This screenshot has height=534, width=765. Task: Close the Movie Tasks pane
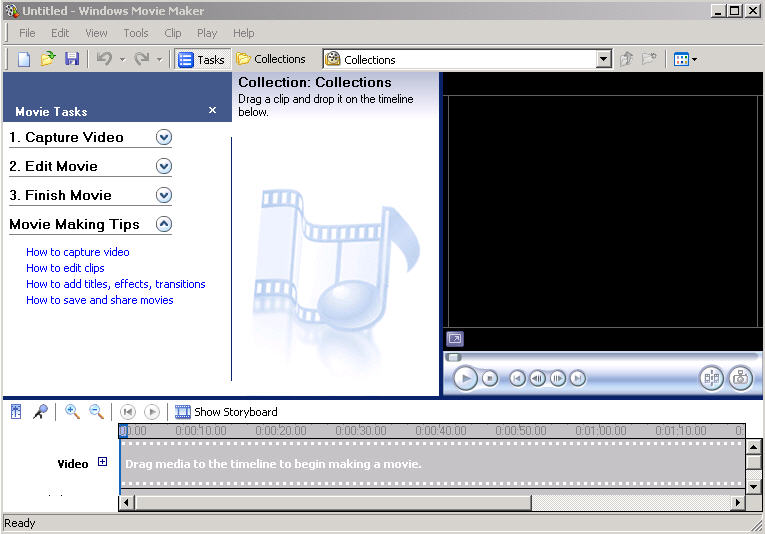212,110
